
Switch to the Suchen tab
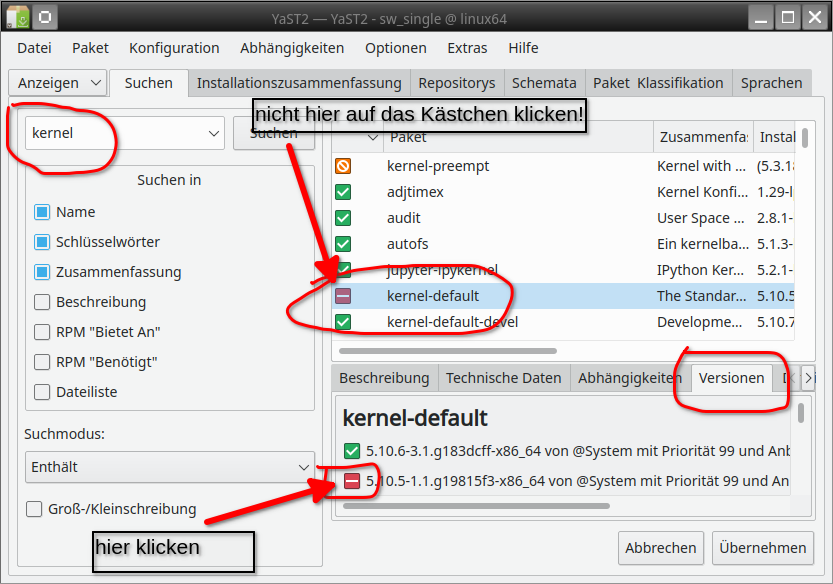(149, 83)
